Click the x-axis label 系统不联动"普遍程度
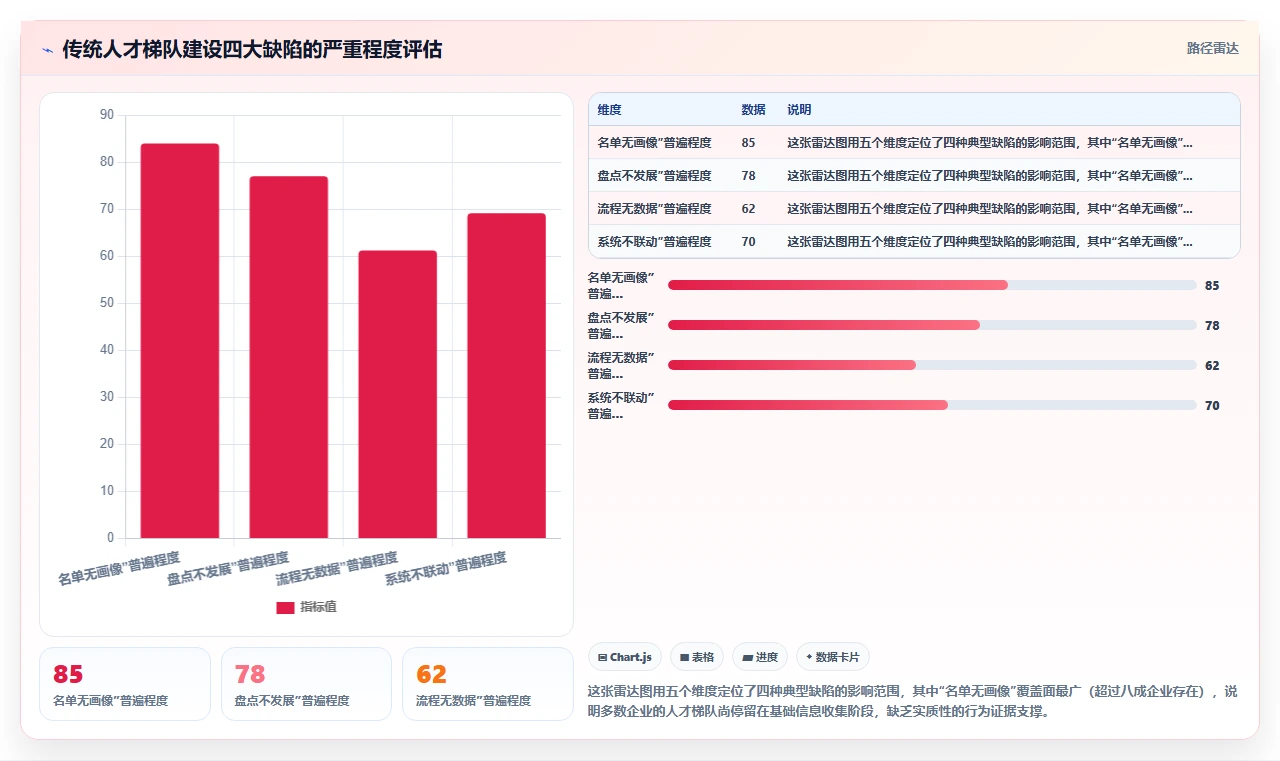1280x761 pixels. [x=446, y=568]
